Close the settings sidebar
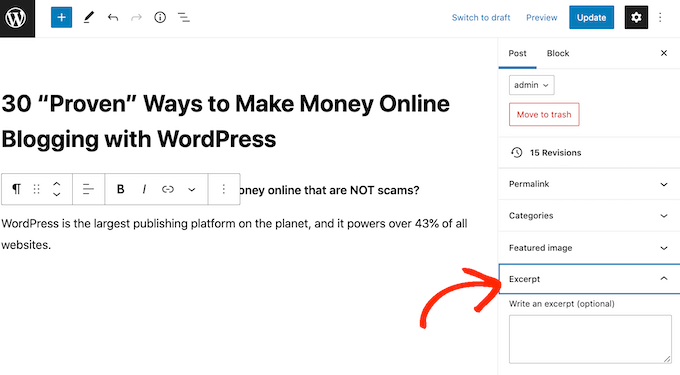The image size is (680, 375). coord(664,53)
